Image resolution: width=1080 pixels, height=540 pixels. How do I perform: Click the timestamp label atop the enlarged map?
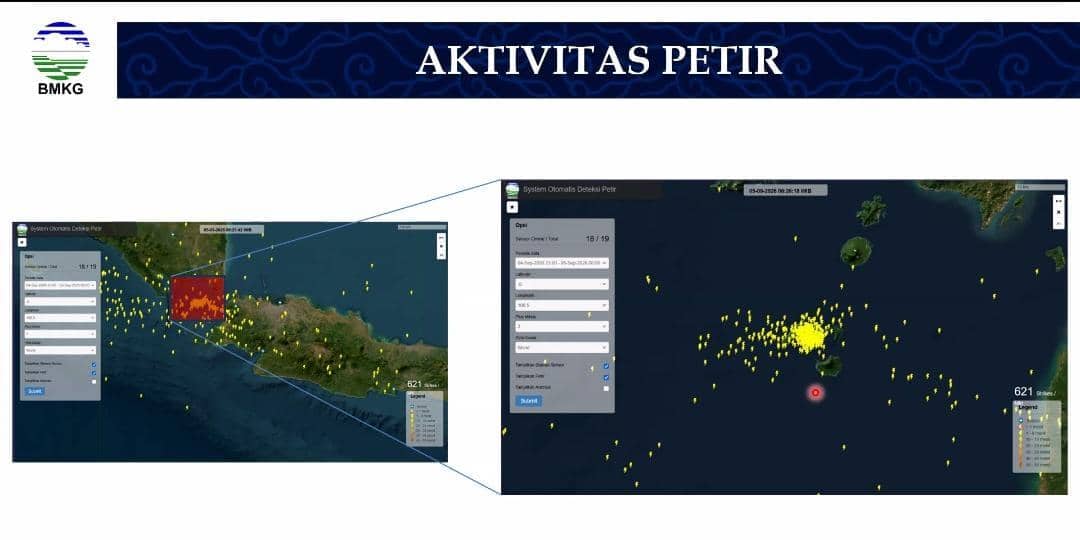click(x=785, y=190)
